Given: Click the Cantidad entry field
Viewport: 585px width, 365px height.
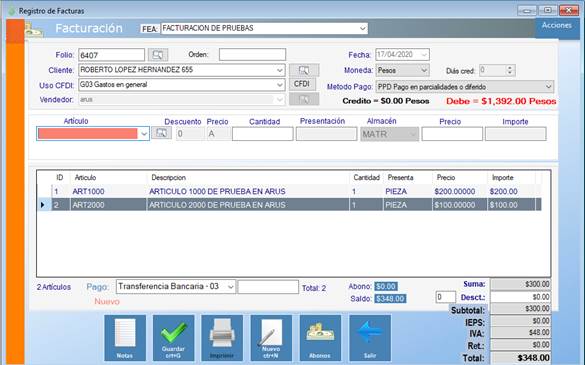Looking at the screenshot, I should [263, 134].
